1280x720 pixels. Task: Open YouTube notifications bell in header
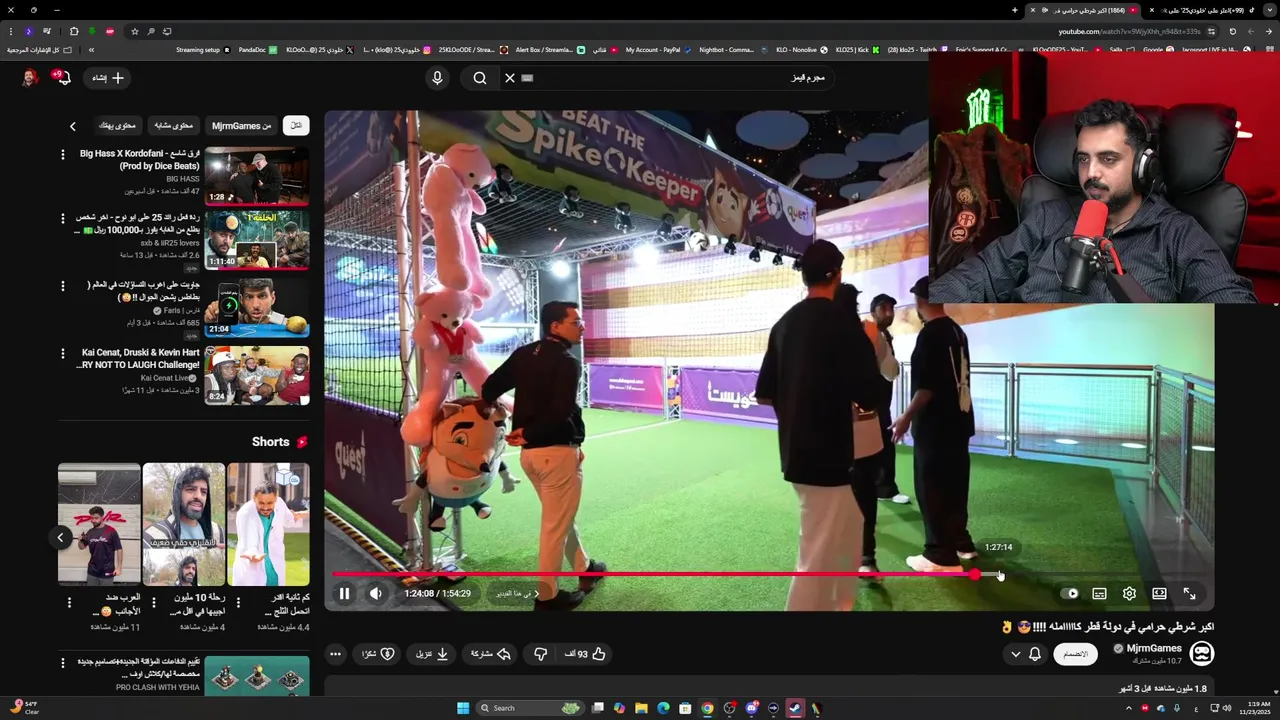pyautogui.click(x=63, y=78)
